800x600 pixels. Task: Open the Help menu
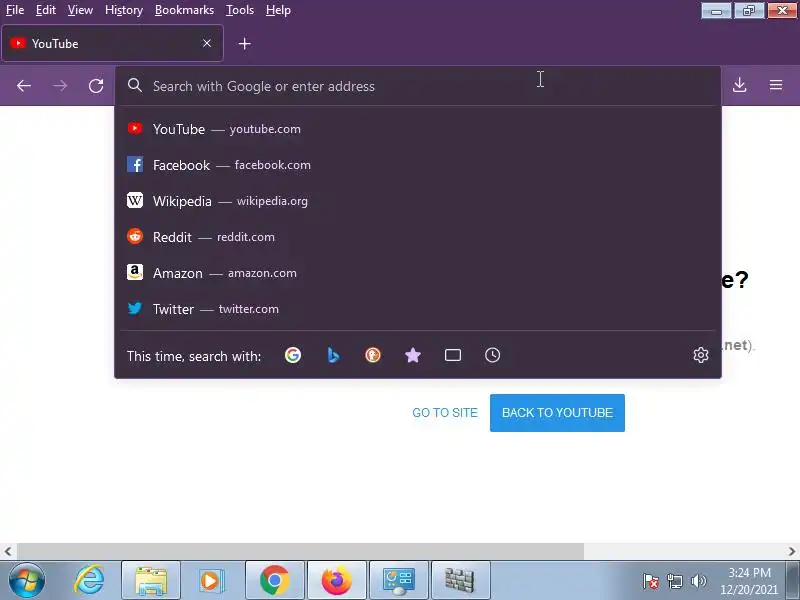click(x=278, y=10)
